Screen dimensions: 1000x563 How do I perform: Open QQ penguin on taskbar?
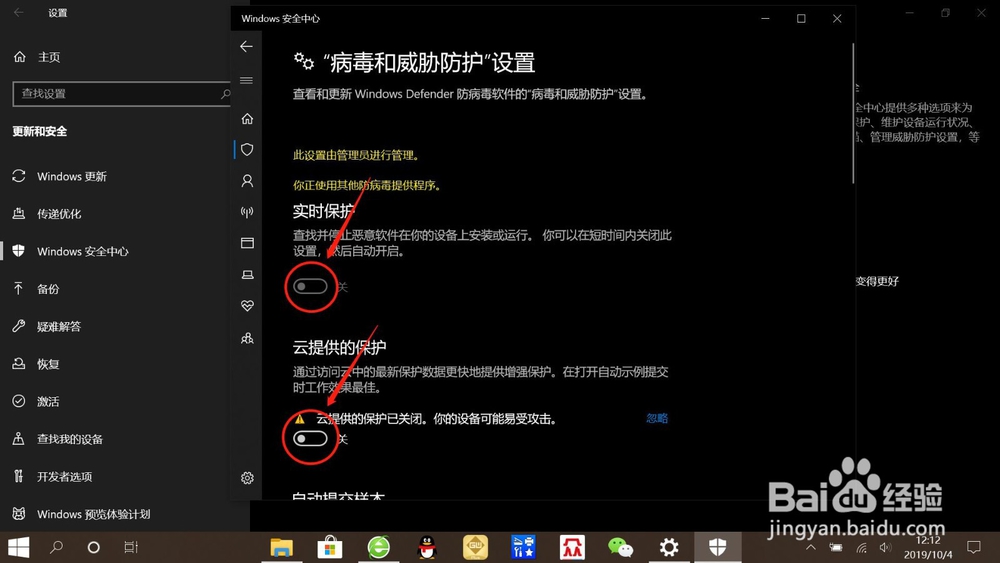pos(427,547)
